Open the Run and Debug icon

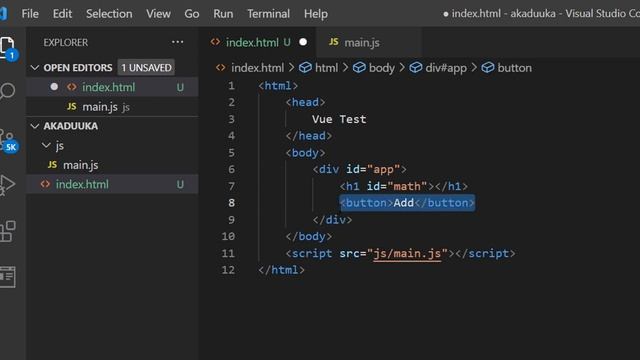[7, 185]
